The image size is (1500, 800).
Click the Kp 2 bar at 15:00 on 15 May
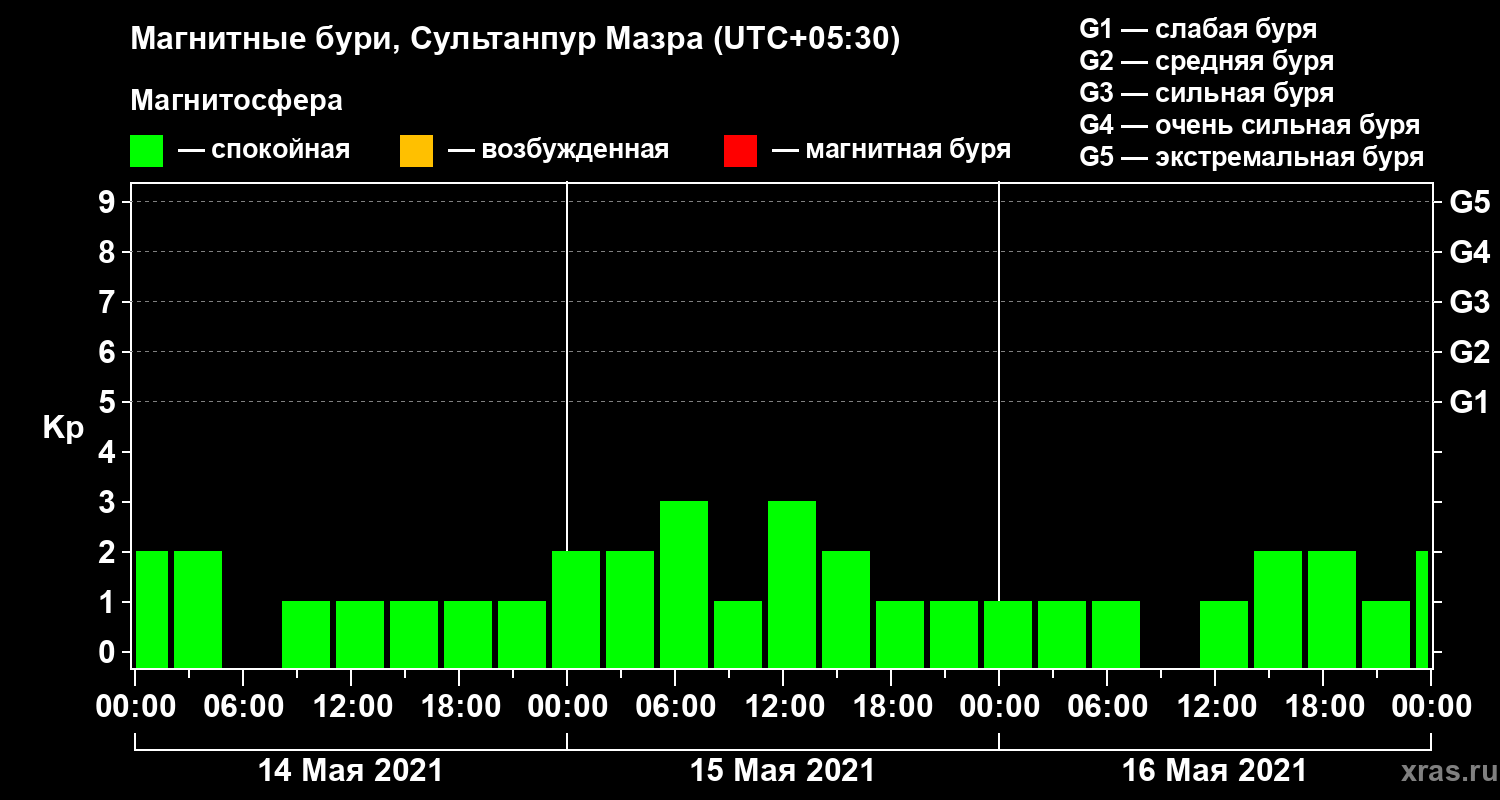846,609
